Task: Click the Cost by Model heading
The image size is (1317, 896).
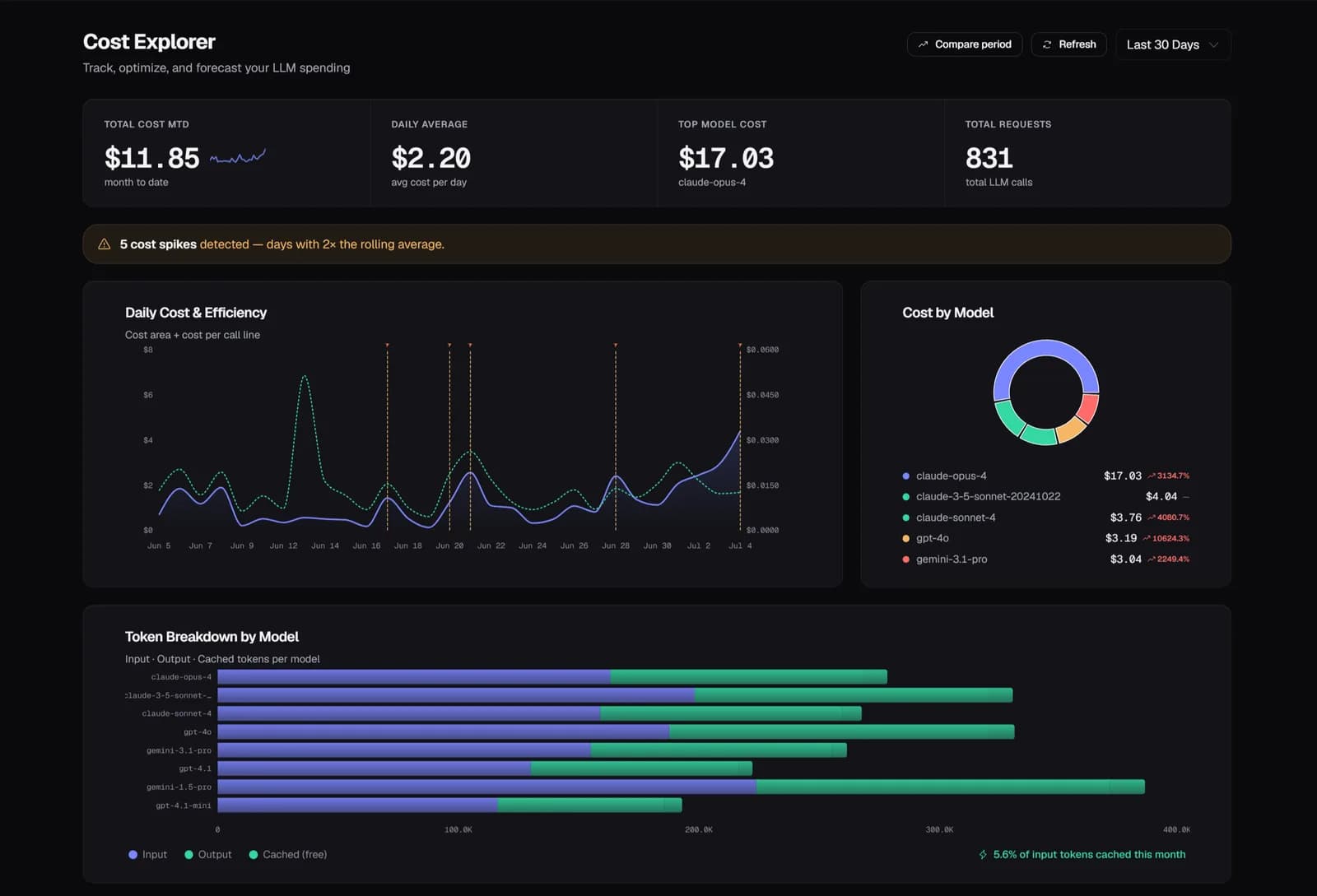Action: [x=947, y=313]
